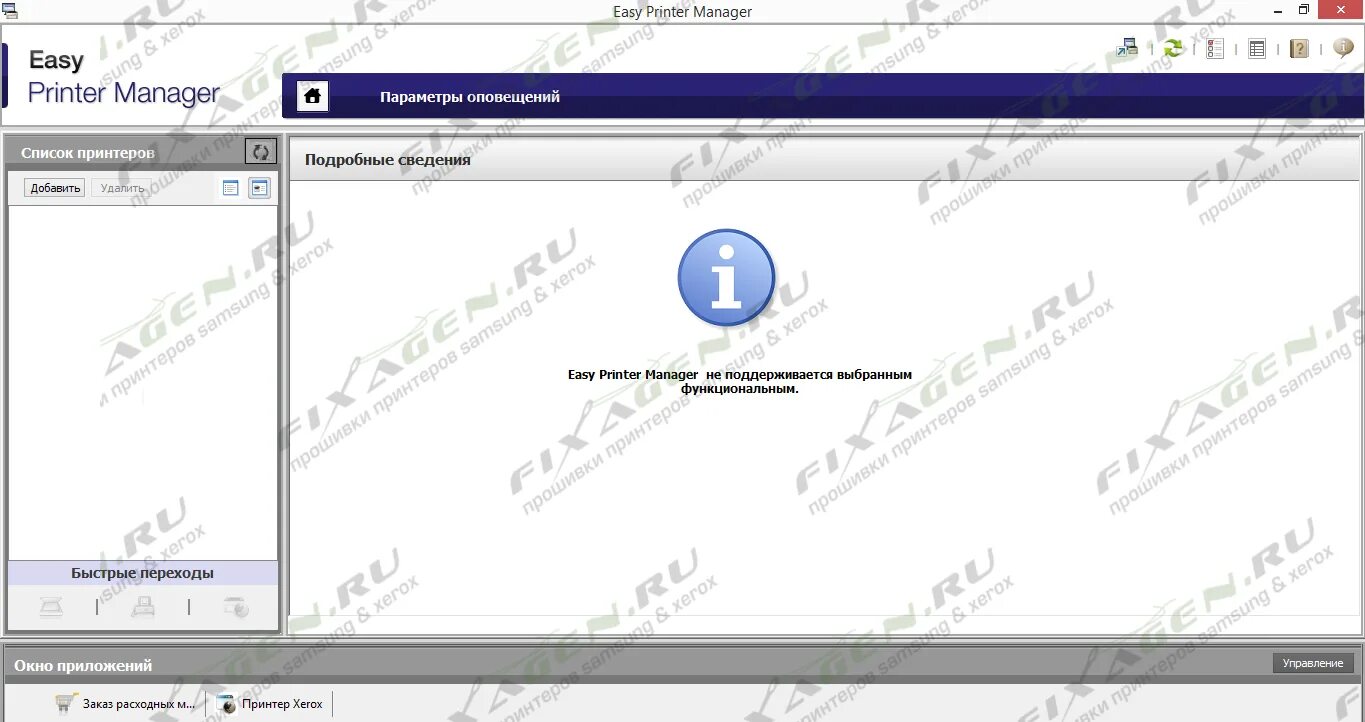Click the Easy Printer Manager logo
This screenshot has height=722, width=1365.
point(124,77)
